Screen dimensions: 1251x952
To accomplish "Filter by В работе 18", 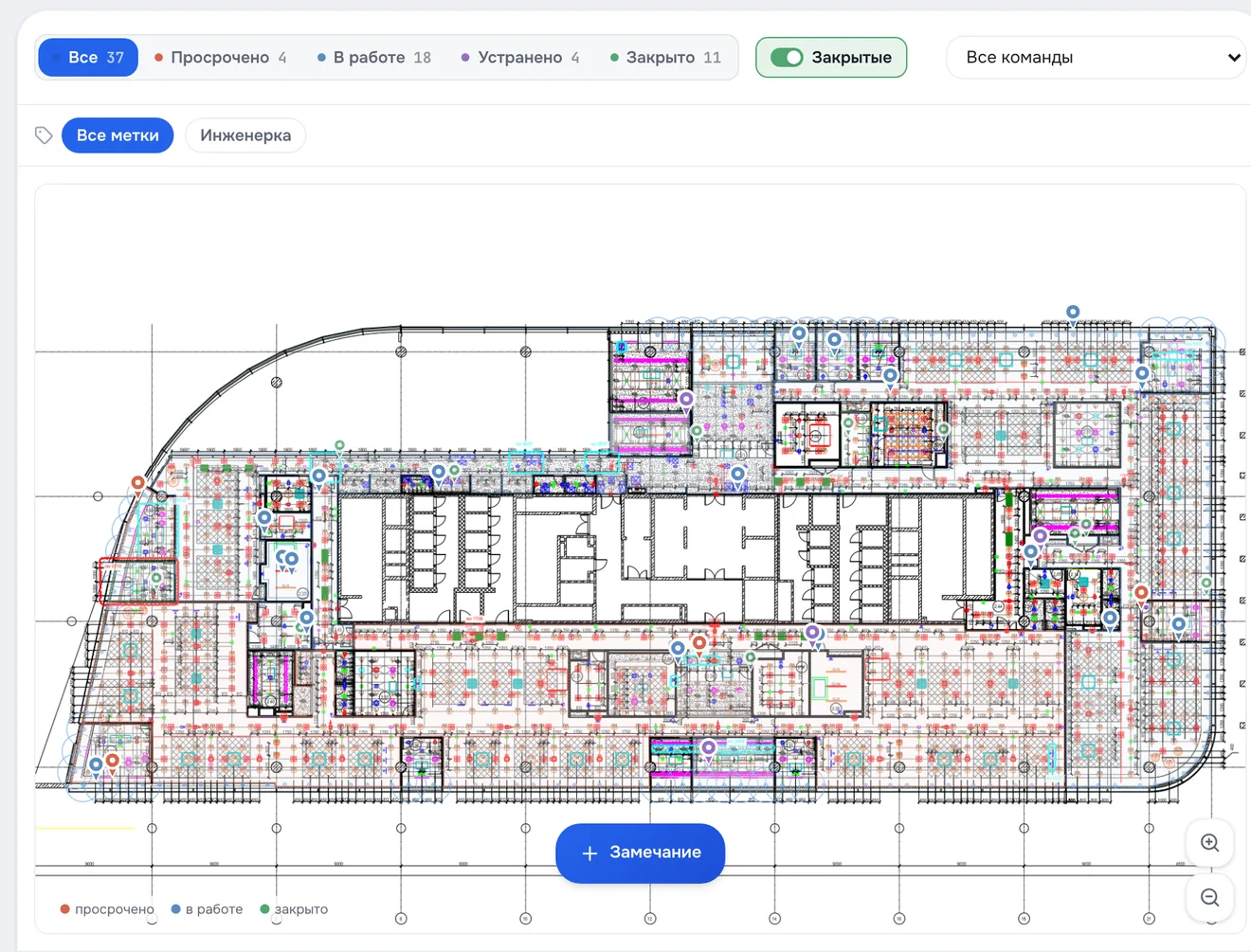I will 373,57.
